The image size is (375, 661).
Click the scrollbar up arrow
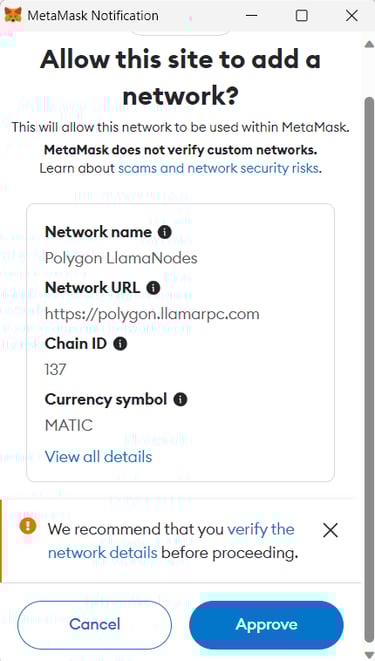pyautogui.click(x=369, y=44)
